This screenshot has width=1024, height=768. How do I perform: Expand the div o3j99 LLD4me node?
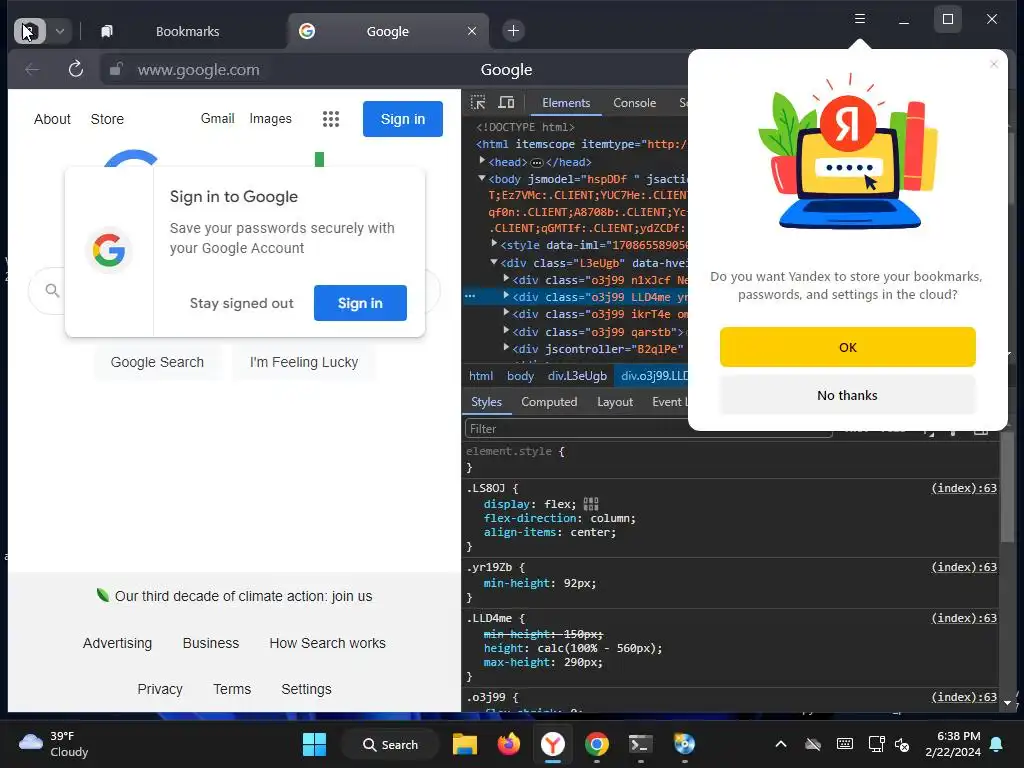tap(506, 295)
